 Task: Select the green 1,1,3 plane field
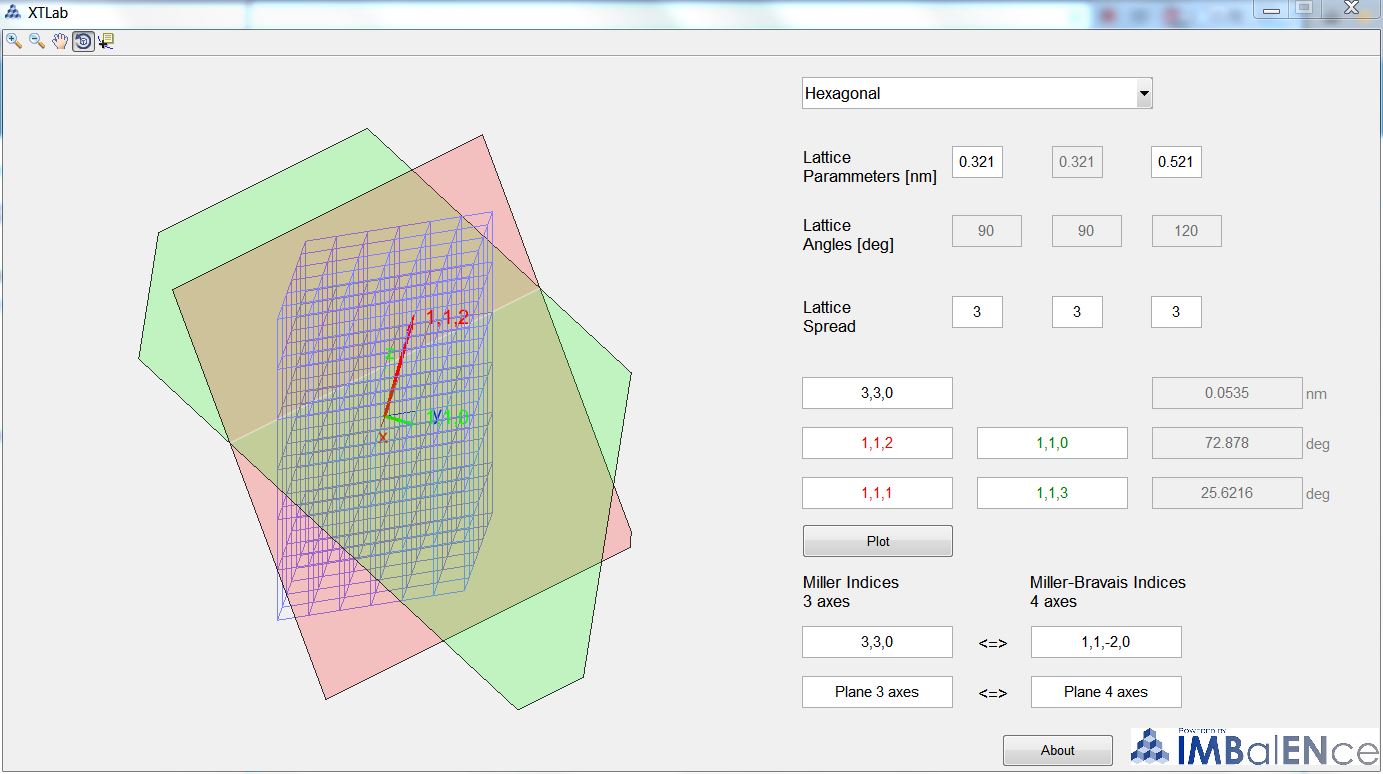pos(1052,493)
